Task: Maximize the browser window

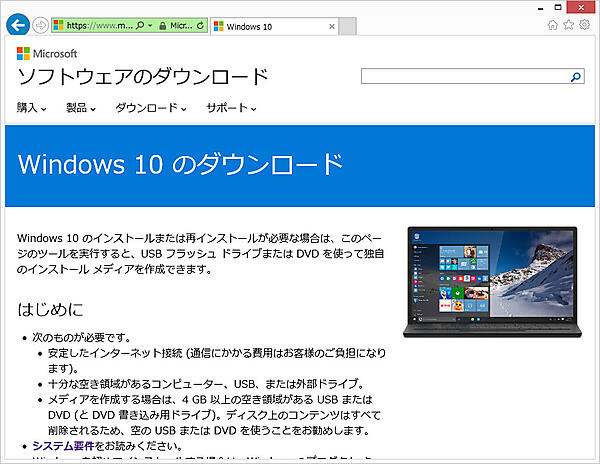Action: [x=558, y=7]
